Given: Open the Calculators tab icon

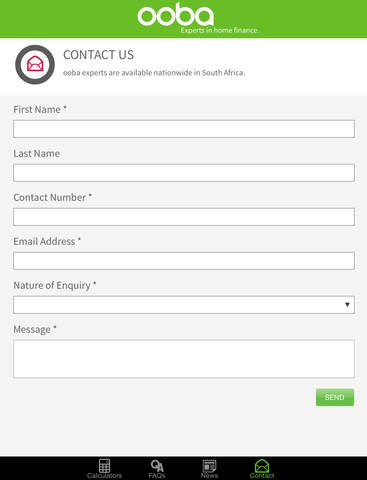Looking at the screenshot, I should point(104,465).
